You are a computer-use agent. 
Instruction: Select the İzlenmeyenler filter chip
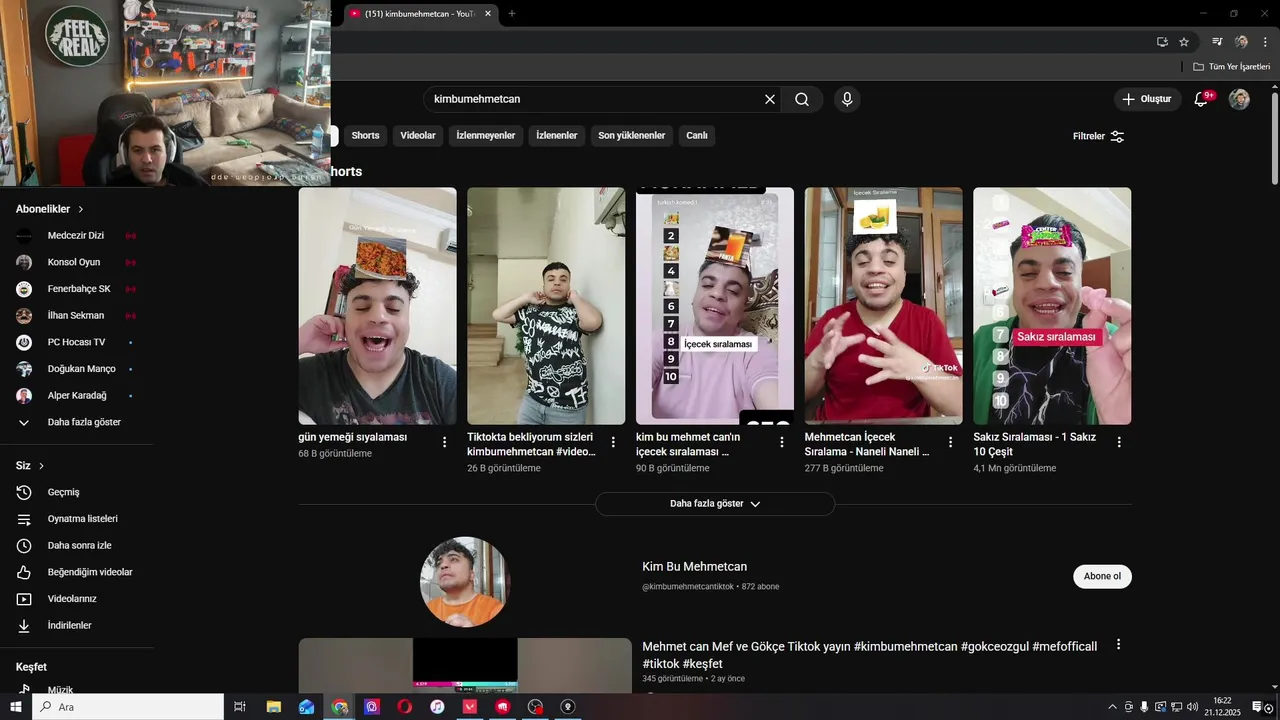[x=486, y=135]
